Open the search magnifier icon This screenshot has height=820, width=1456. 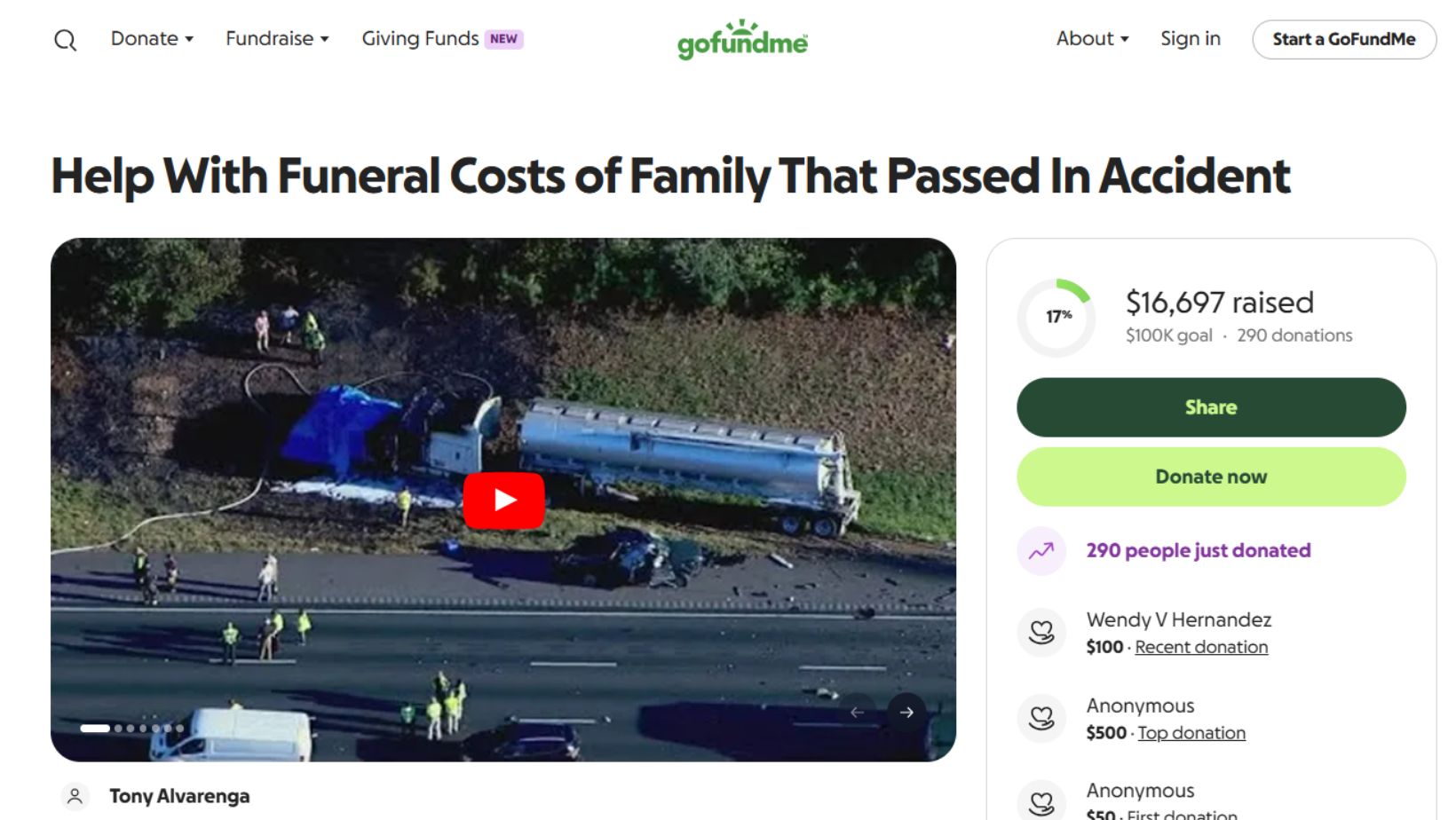65,40
